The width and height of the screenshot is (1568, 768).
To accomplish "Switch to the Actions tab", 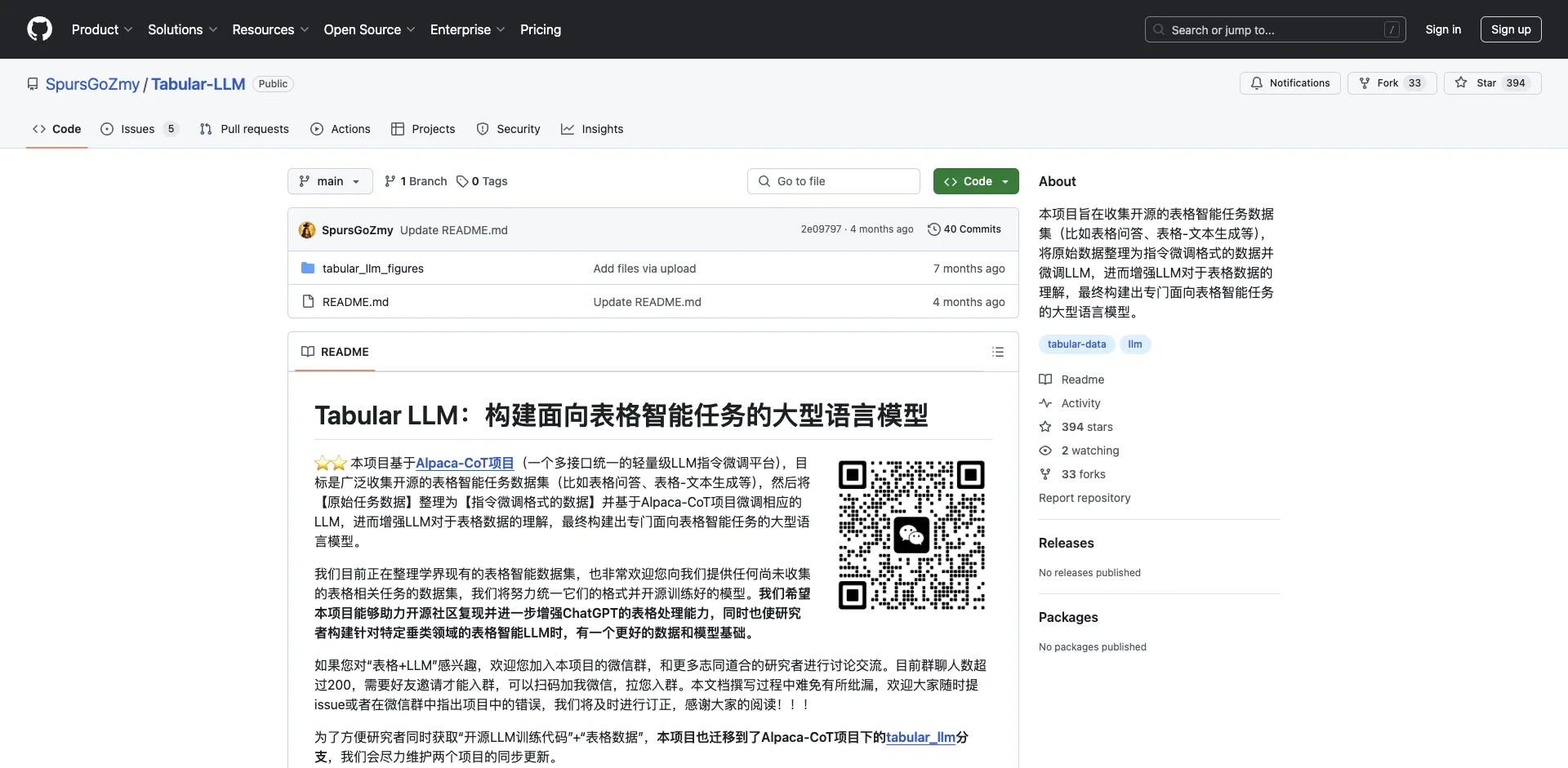I will tap(341, 129).
